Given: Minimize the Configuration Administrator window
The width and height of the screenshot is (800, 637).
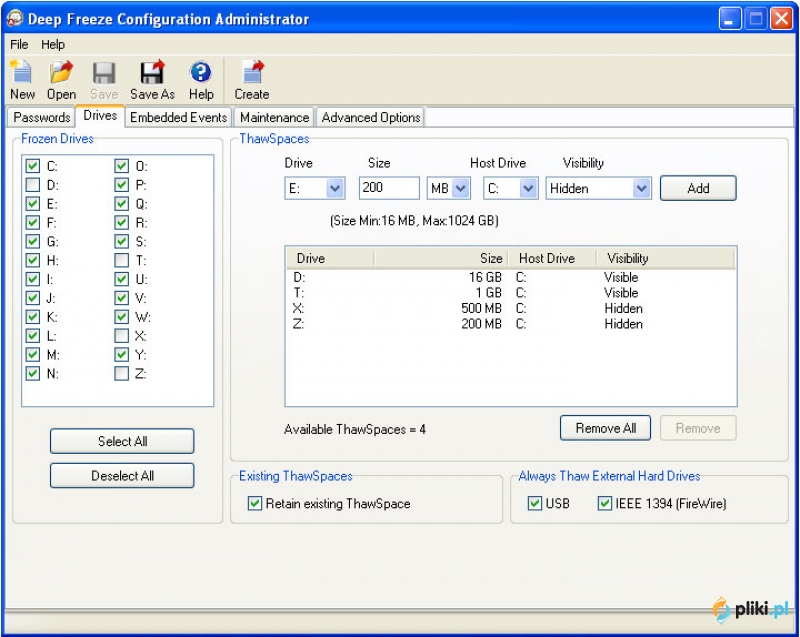Looking at the screenshot, I should [730, 19].
